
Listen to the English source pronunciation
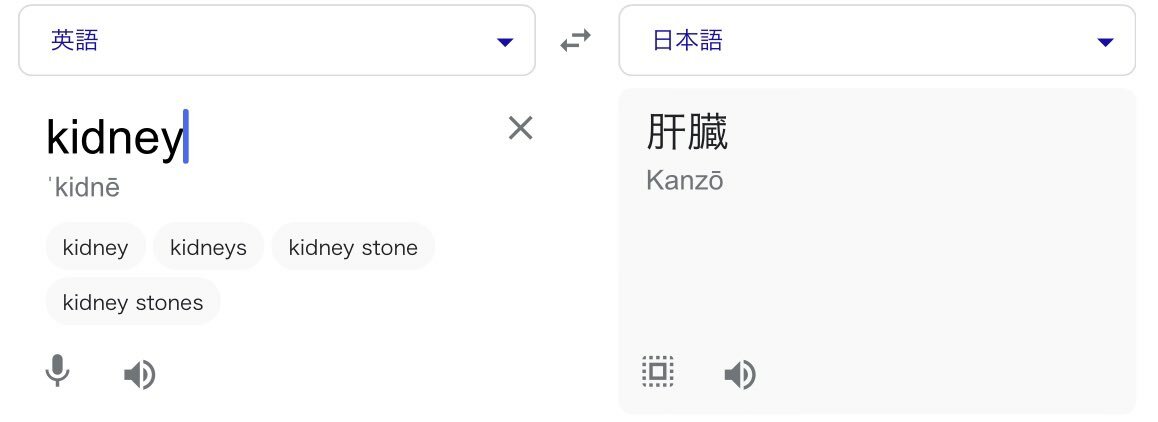tap(140, 375)
